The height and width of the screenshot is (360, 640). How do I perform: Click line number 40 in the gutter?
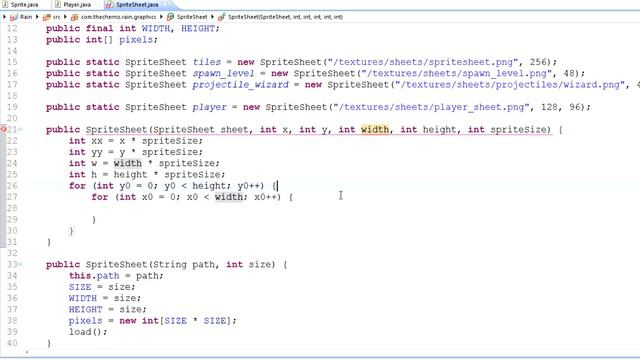click(x=12, y=343)
